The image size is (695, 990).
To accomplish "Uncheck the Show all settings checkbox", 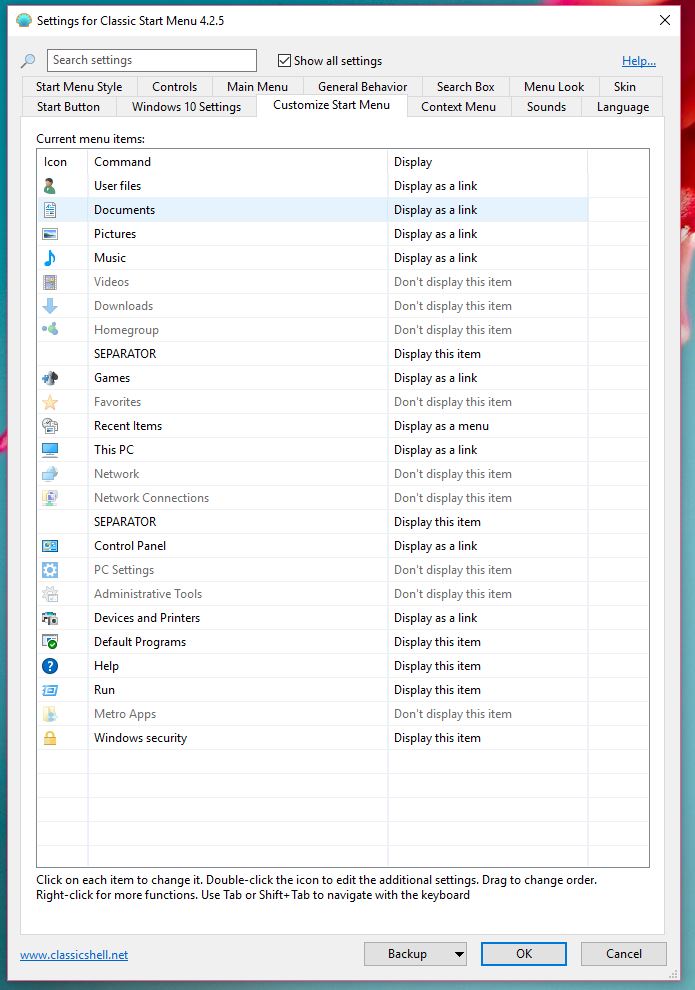I will (285, 61).
